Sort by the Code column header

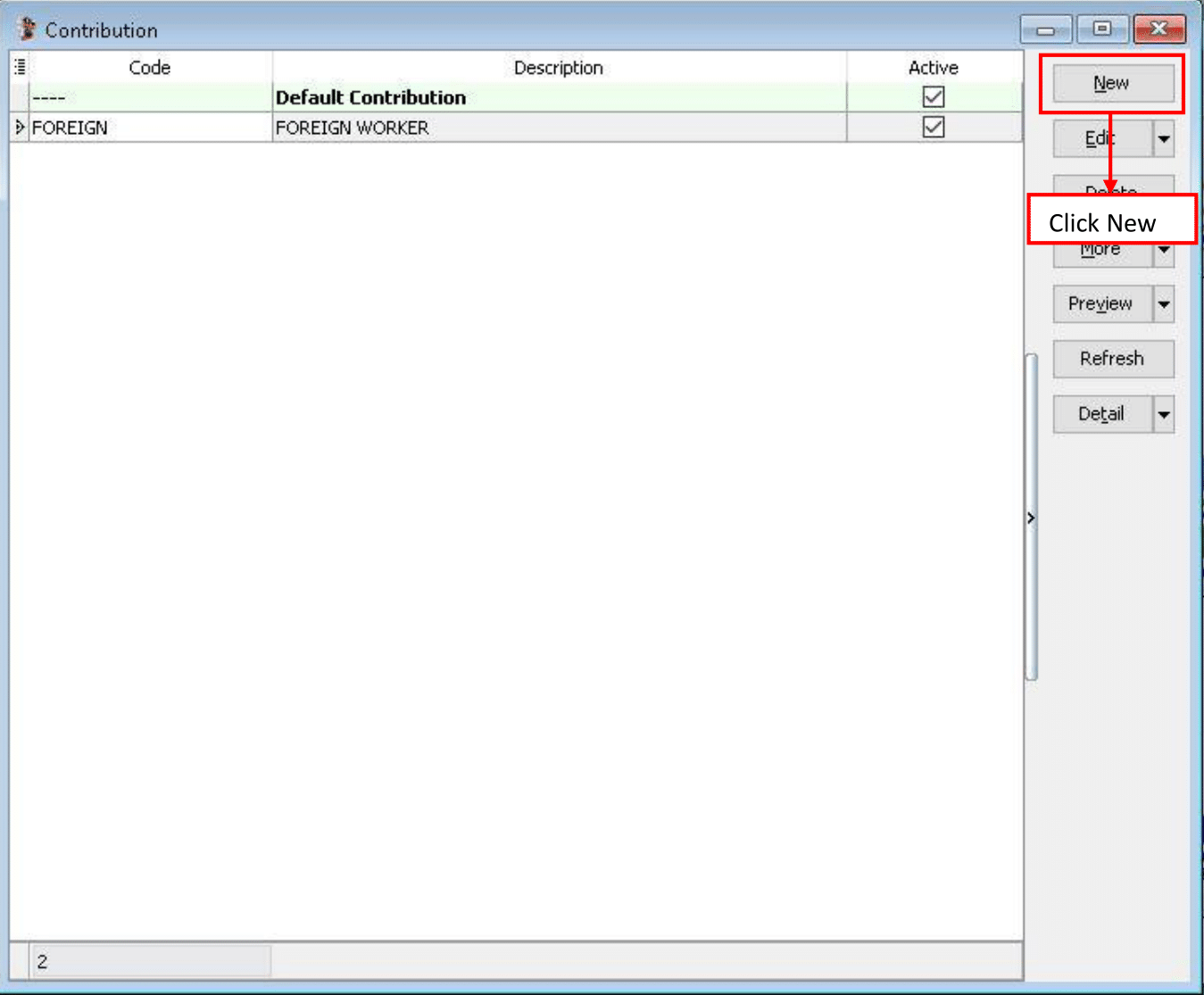[150, 68]
